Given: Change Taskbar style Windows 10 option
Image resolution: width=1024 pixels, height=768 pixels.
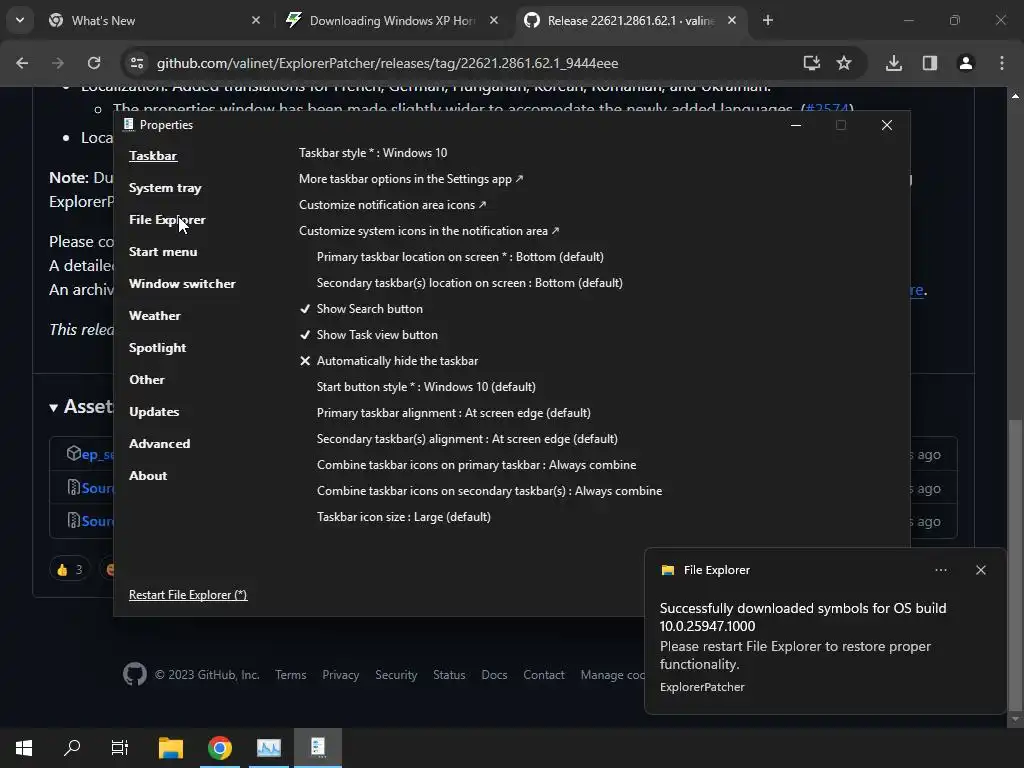Looking at the screenshot, I should click(x=373, y=153).
